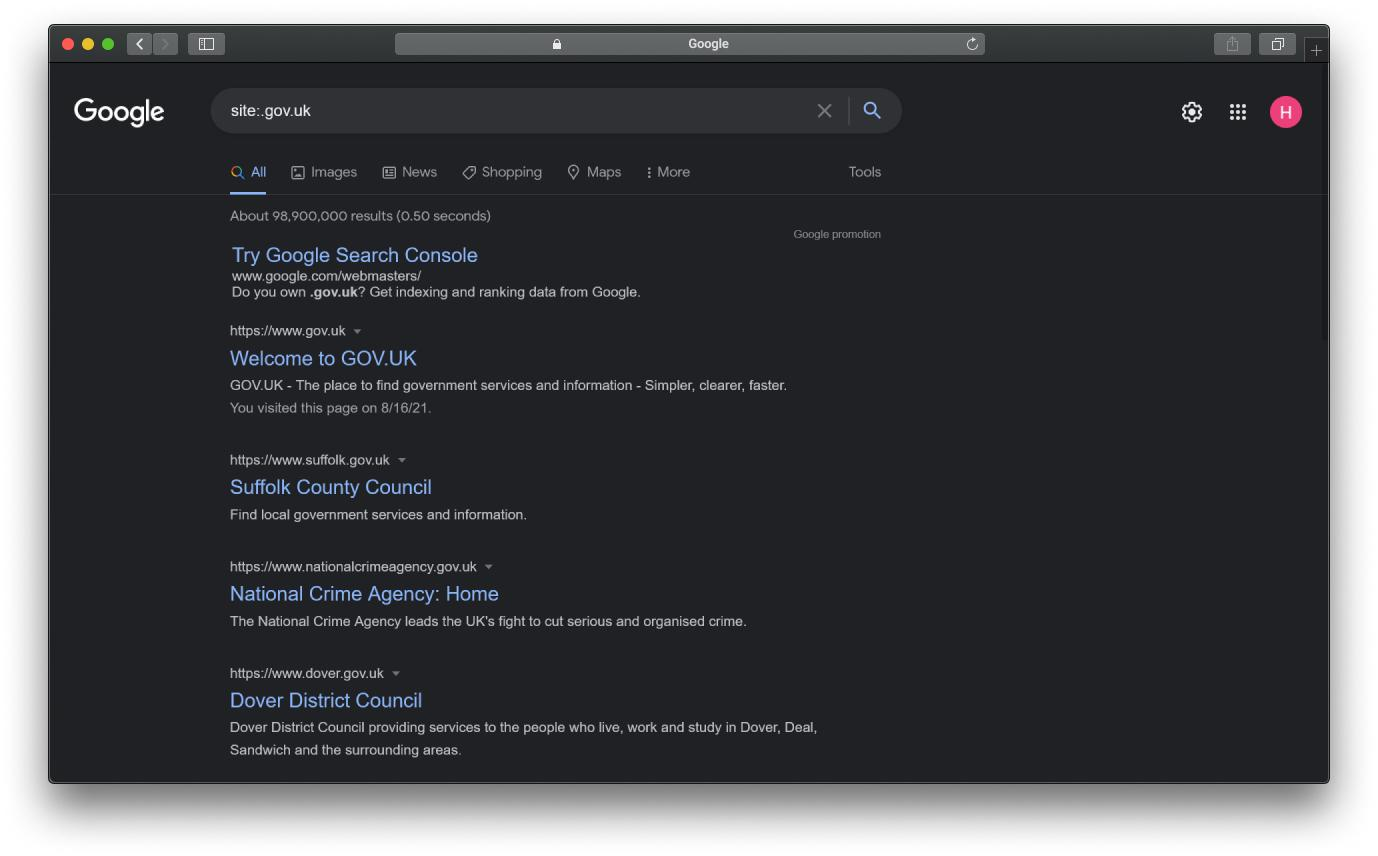Switch to News results tab
1378x856 pixels.
pyautogui.click(x=409, y=172)
